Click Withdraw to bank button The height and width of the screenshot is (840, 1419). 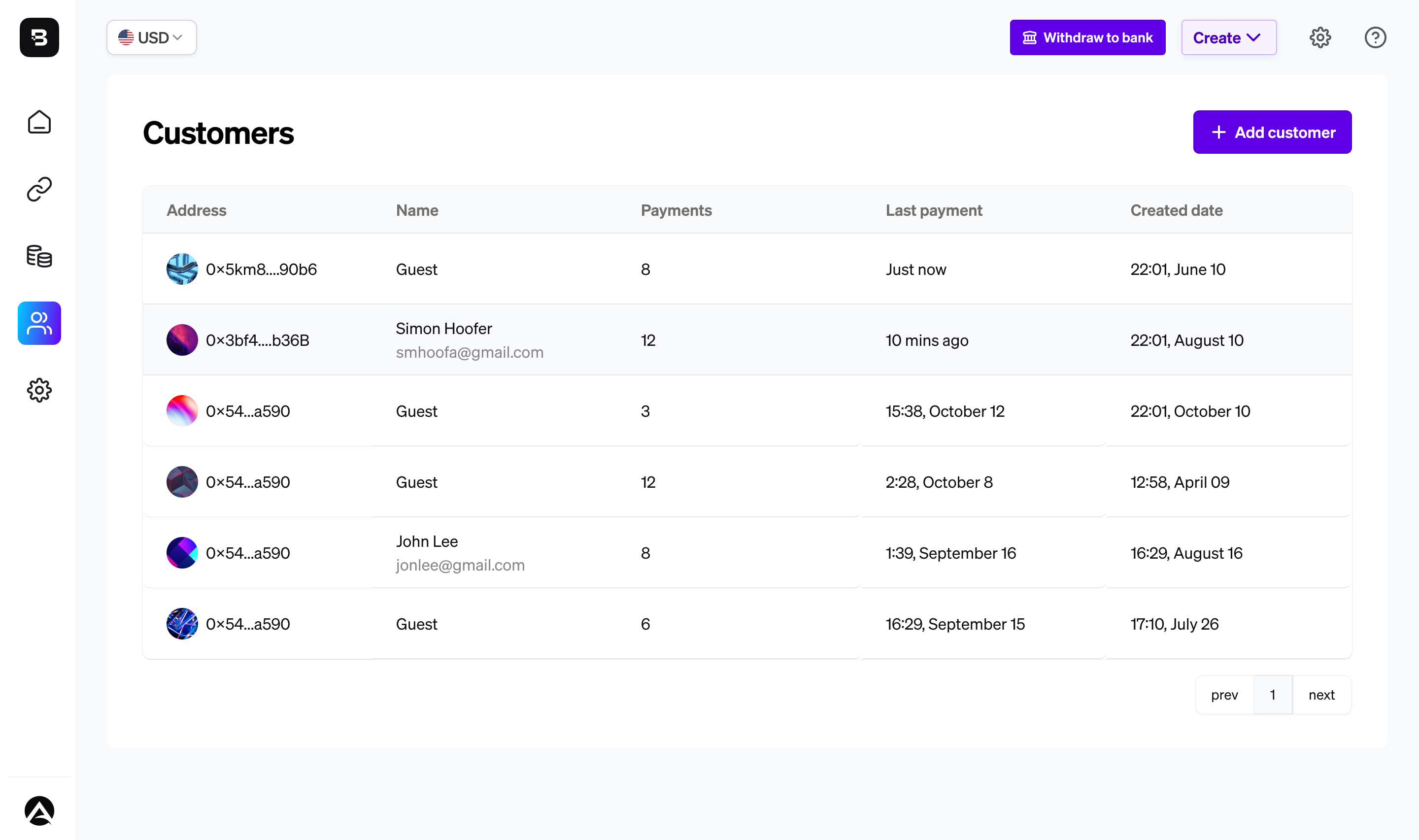(x=1087, y=37)
